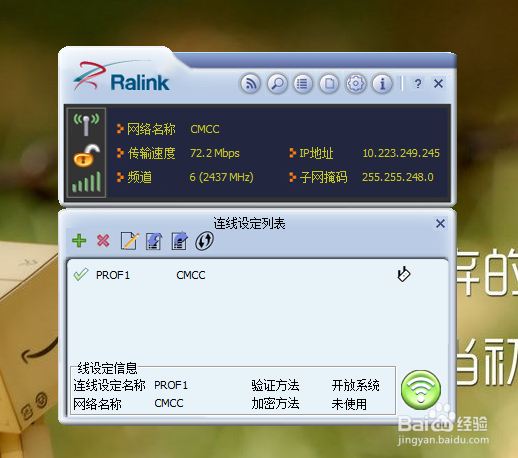The height and width of the screenshot is (458, 518).
Task: Click the open padlock security icon
Action: tap(86, 155)
